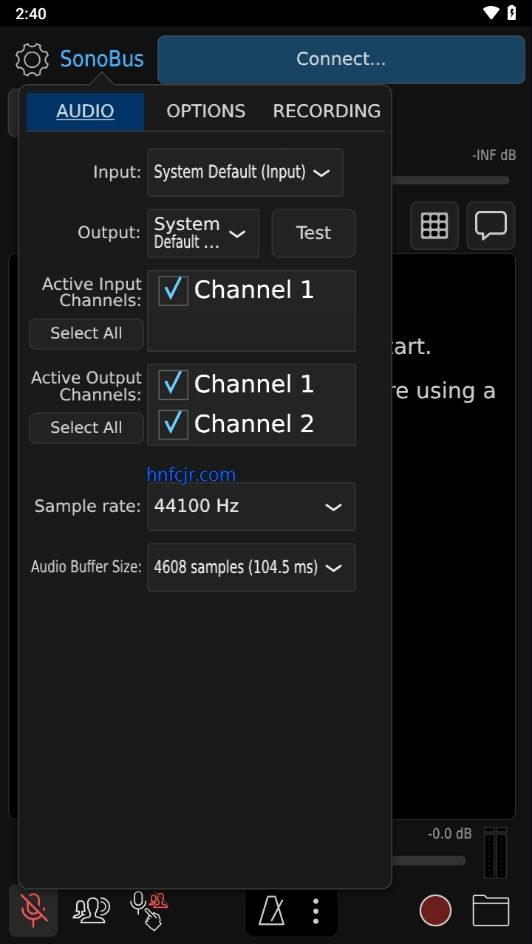
Task: Click the grid layout view icon
Action: click(x=434, y=226)
